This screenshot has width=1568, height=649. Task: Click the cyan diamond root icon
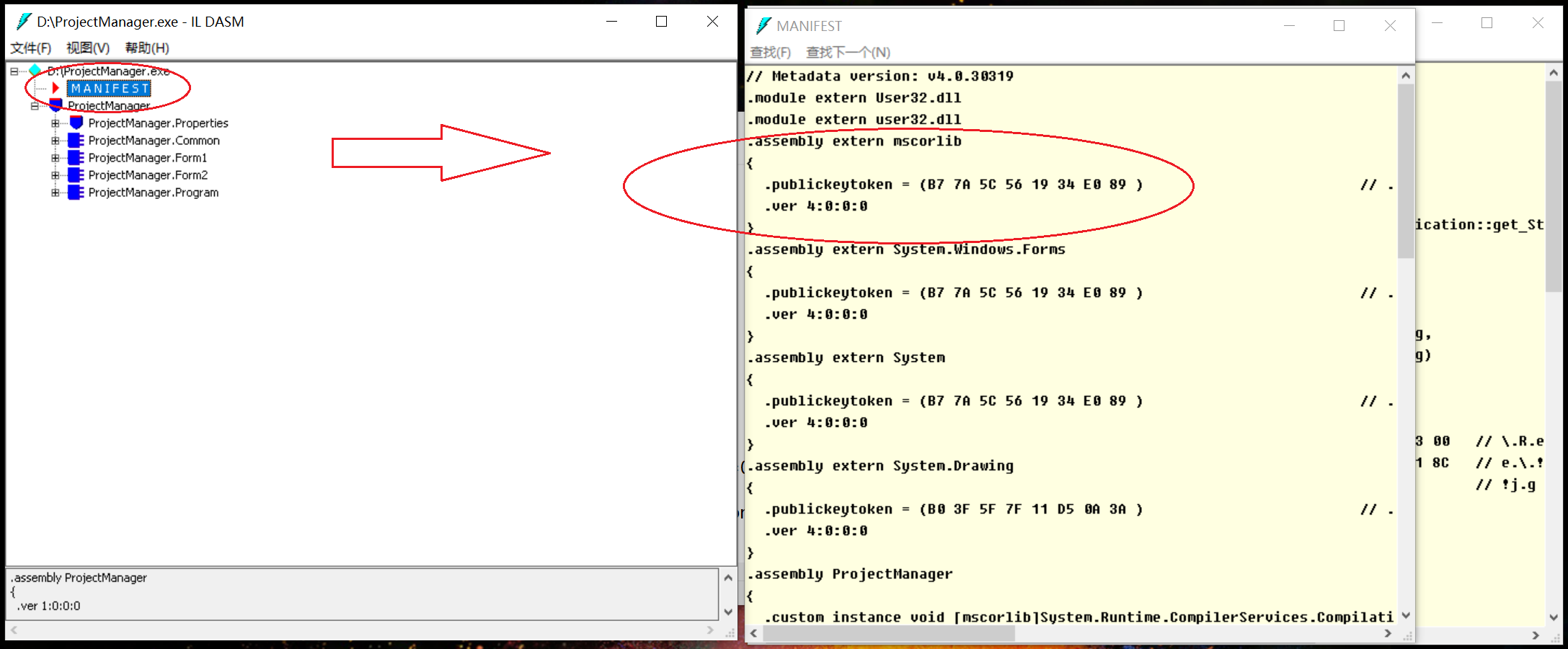point(35,71)
